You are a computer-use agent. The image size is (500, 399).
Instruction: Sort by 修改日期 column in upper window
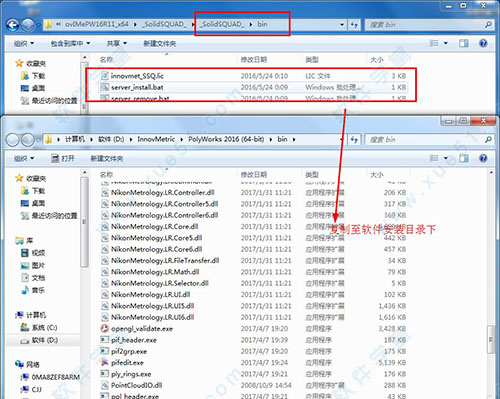pos(254,60)
